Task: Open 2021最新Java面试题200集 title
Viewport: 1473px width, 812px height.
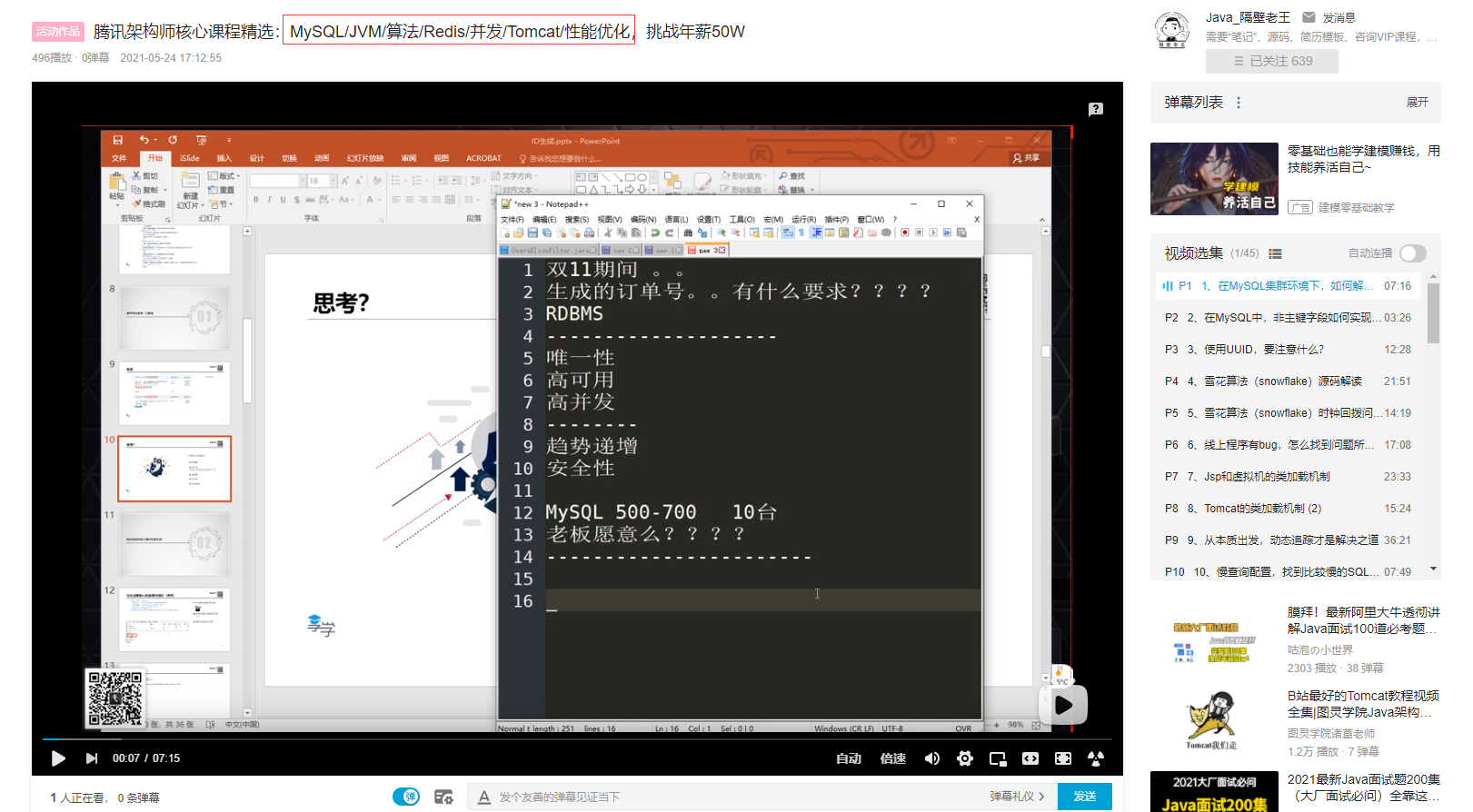Action: tap(1363, 787)
